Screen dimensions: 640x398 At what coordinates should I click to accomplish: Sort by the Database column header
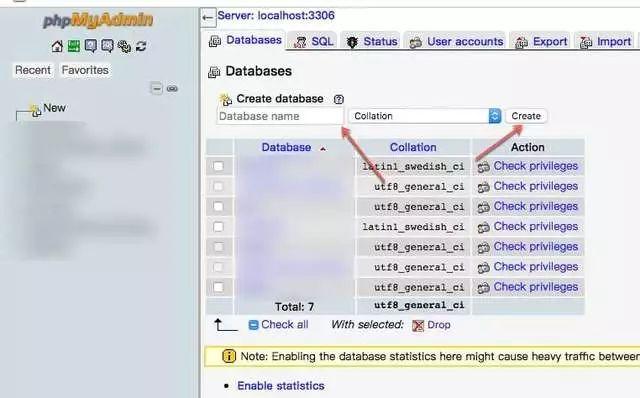tap(286, 147)
